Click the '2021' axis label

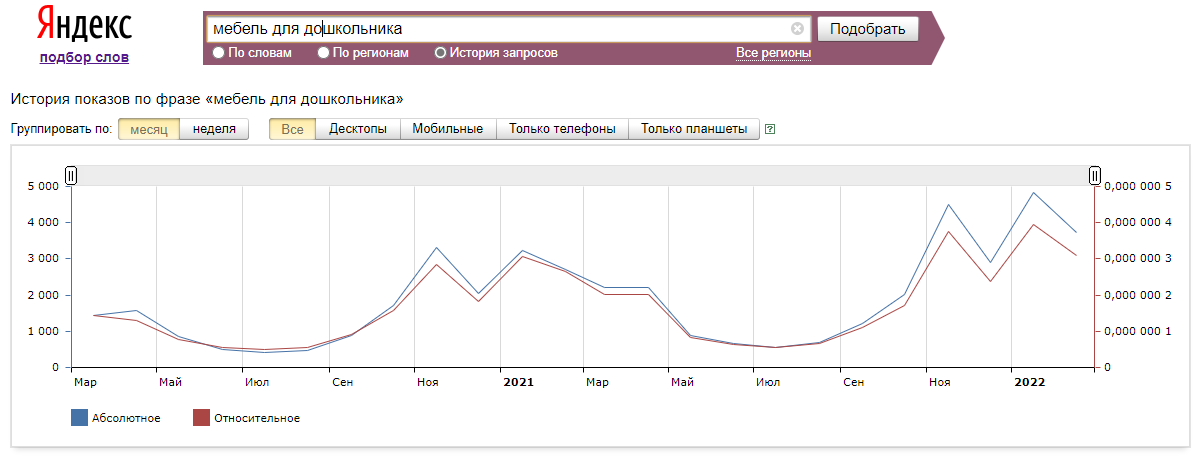click(x=518, y=381)
